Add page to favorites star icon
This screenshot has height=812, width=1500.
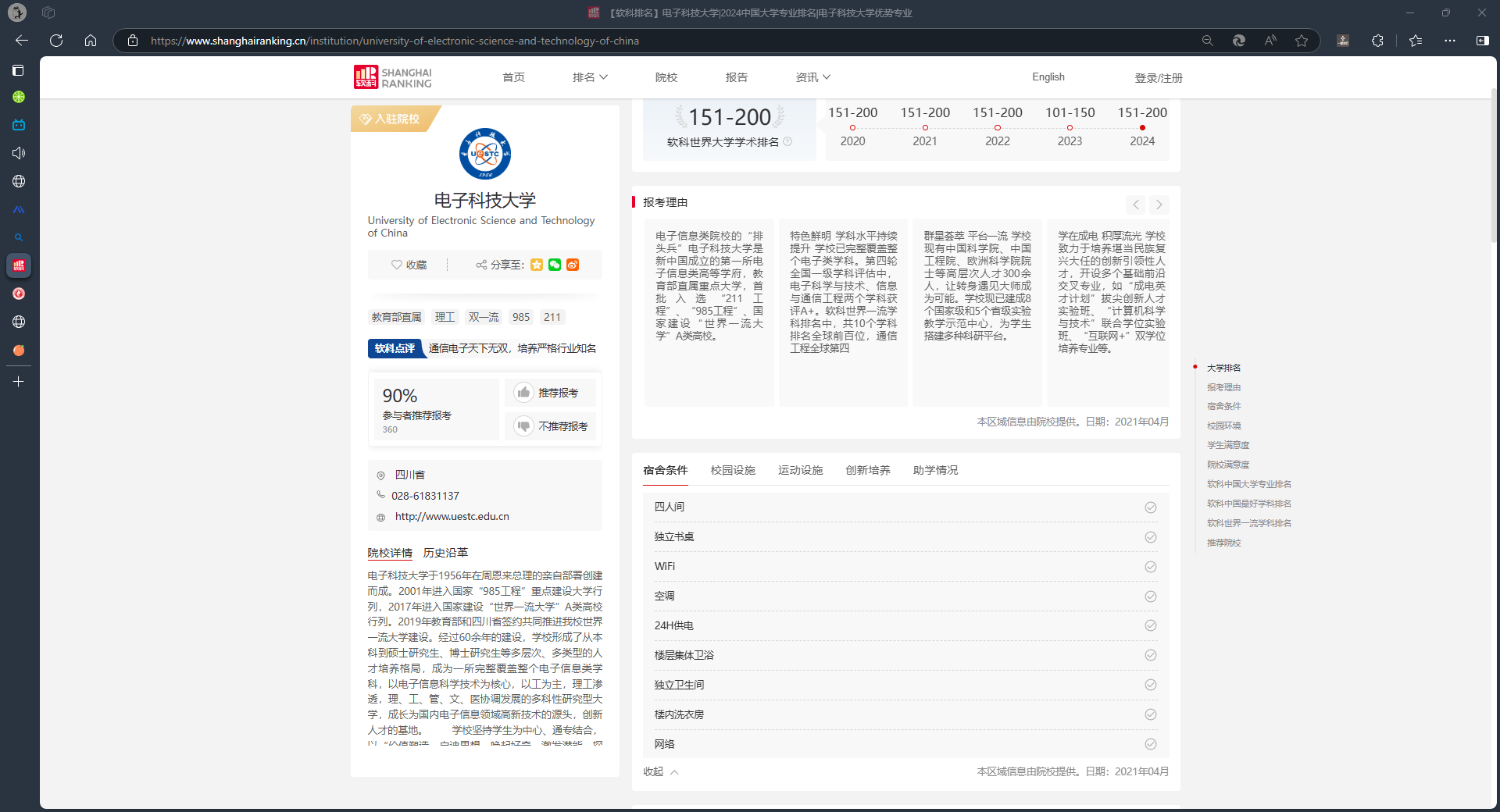tap(1302, 41)
